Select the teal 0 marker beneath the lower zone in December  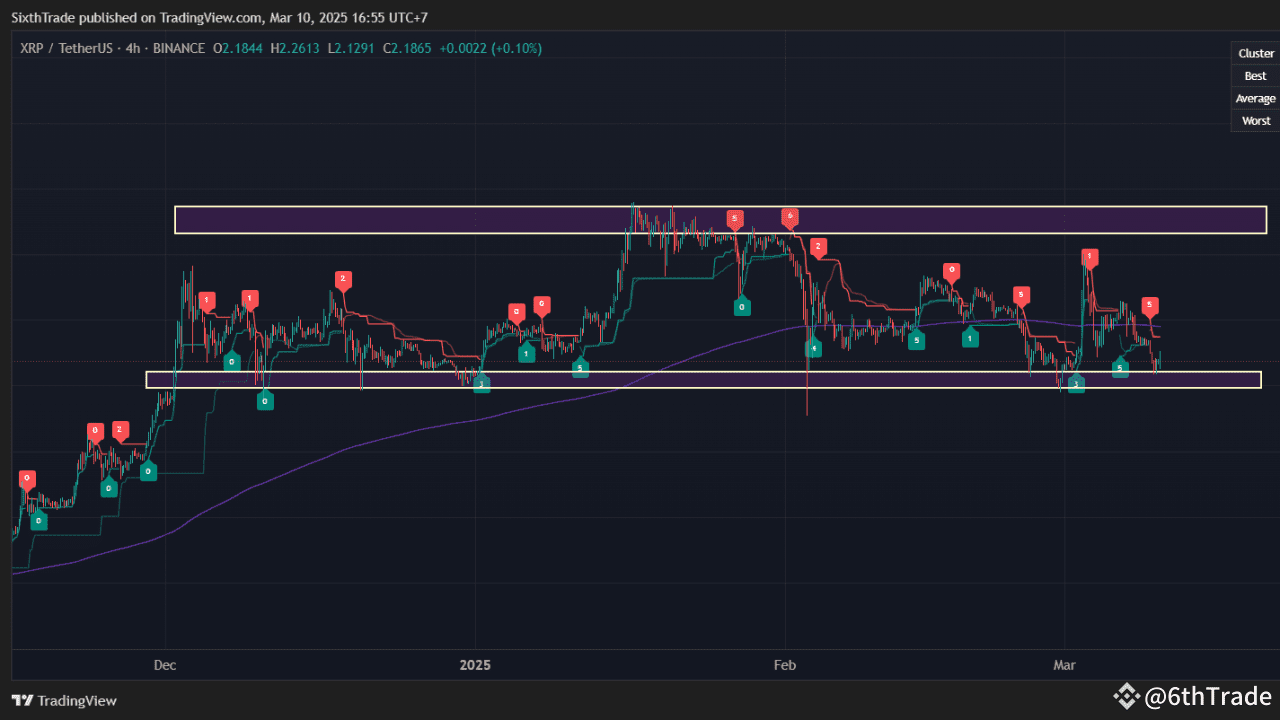click(265, 400)
